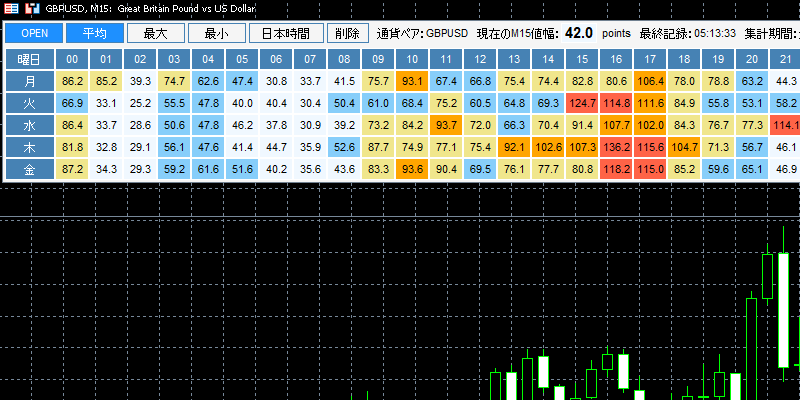Switch to the 平均 view
This screenshot has height=400, width=800.
coord(95,33)
